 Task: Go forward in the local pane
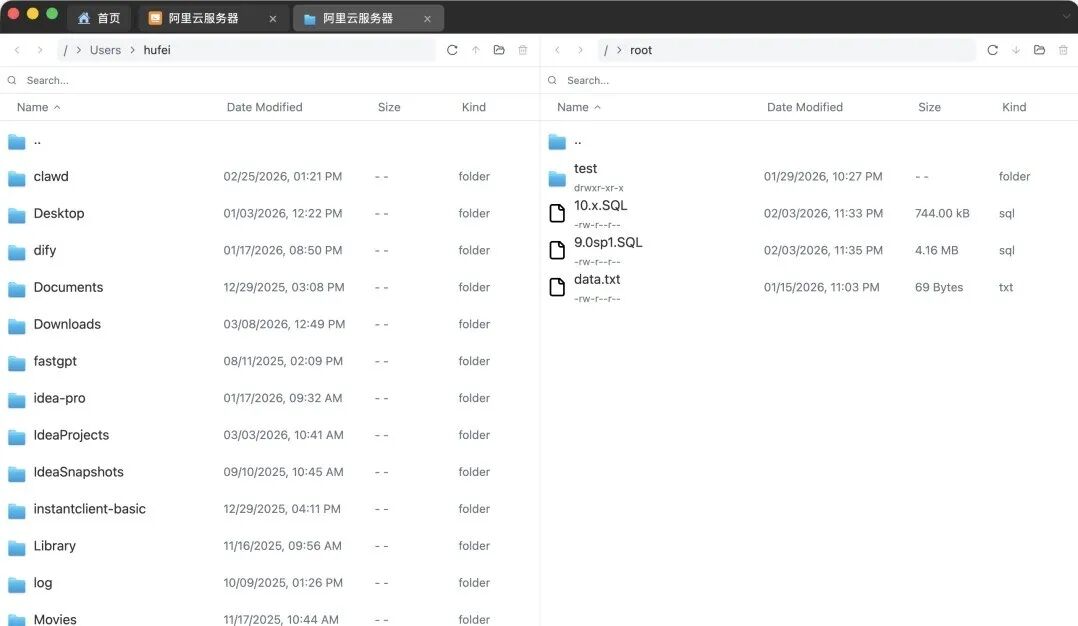tap(40, 50)
